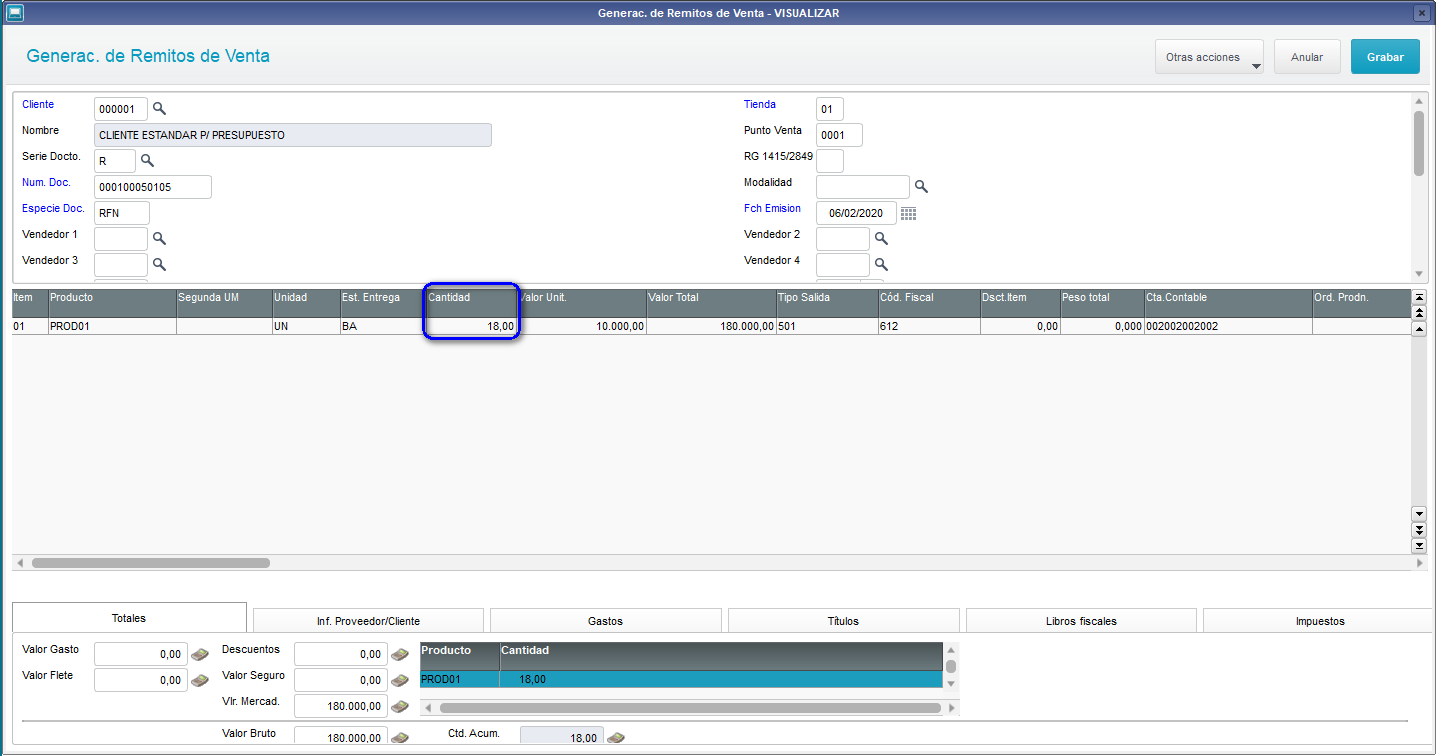Click the Grabar button
Image resolution: width=1437 pixels, height=756 pixels.
click(1385, 57)
